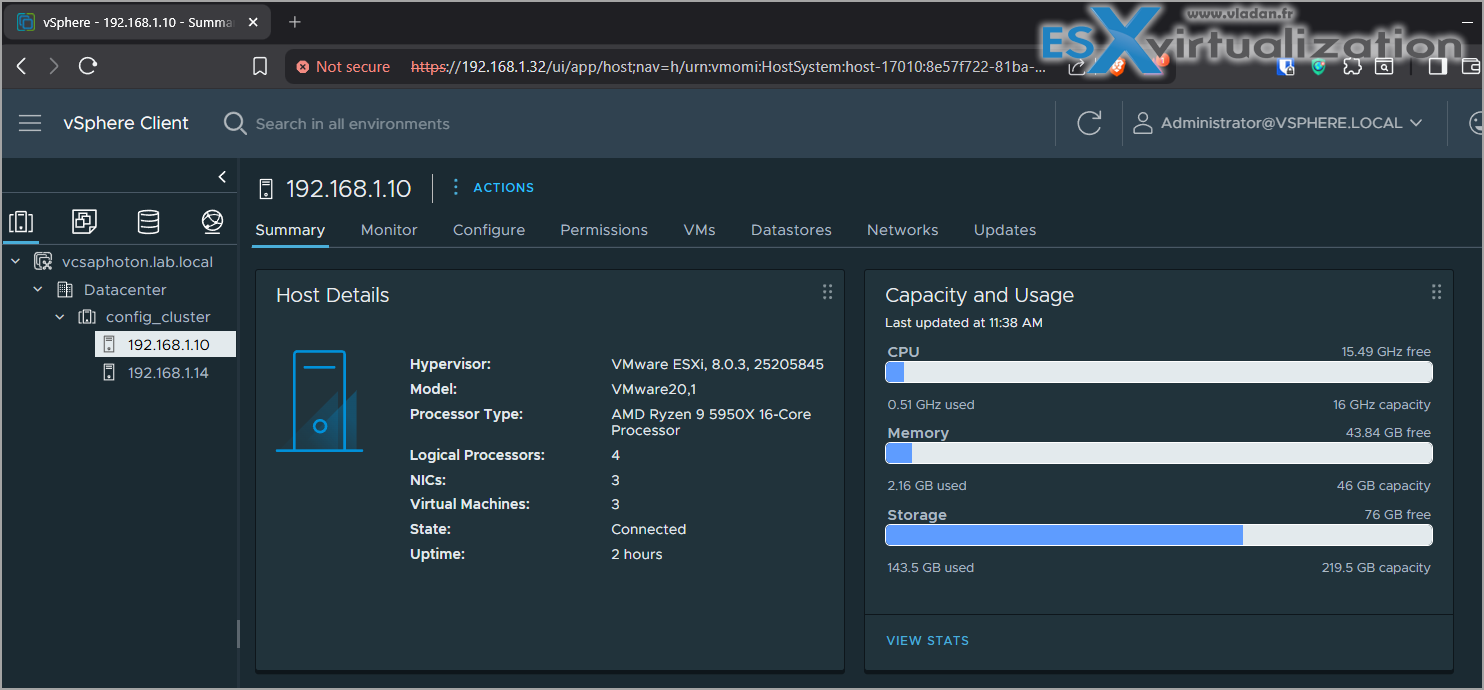Viewport: 1484px width, 690px height.
Task: Select host 192.168.1.14 in the tree
Action: (x=168, y=373)
